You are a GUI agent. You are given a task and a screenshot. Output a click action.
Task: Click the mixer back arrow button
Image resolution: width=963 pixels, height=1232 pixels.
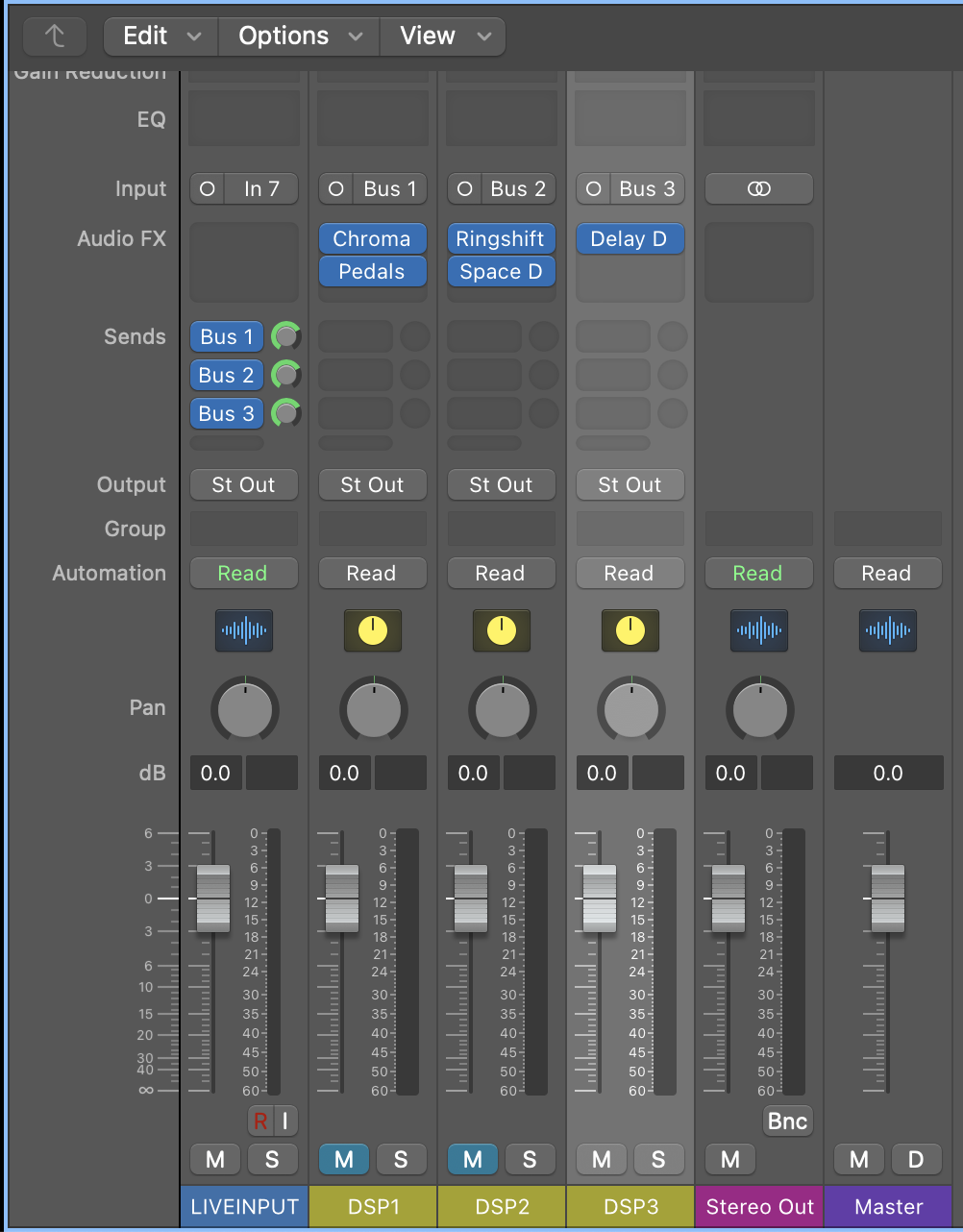tap(55, 37)
